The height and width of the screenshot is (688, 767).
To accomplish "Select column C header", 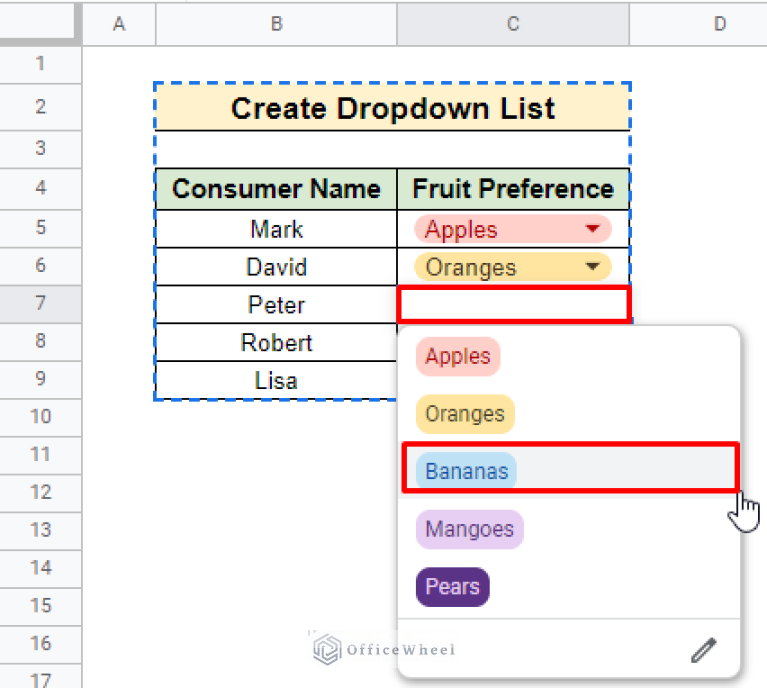I will point(513,24).
